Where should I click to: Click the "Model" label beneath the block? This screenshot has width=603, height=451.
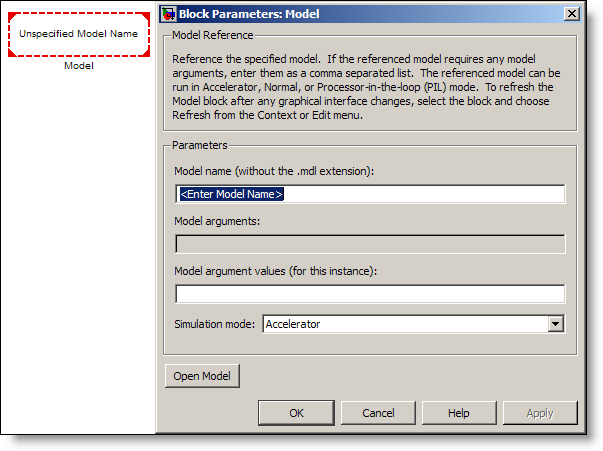point(78,66)
